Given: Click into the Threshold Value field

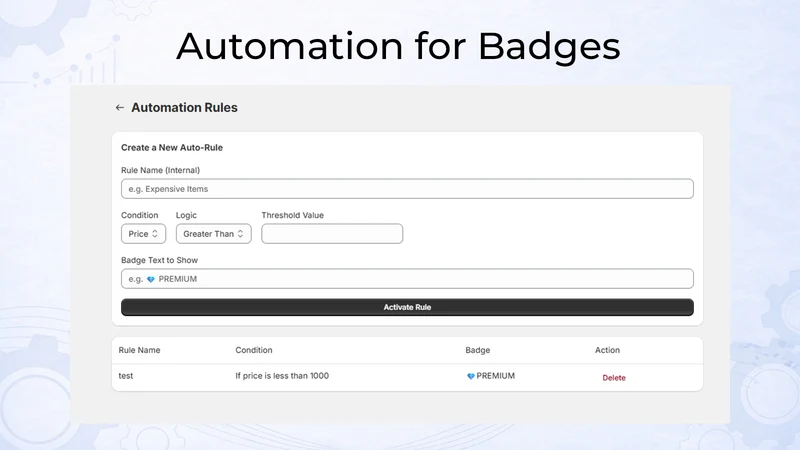Looking at the screenshot, I should [x=332, y=234].
